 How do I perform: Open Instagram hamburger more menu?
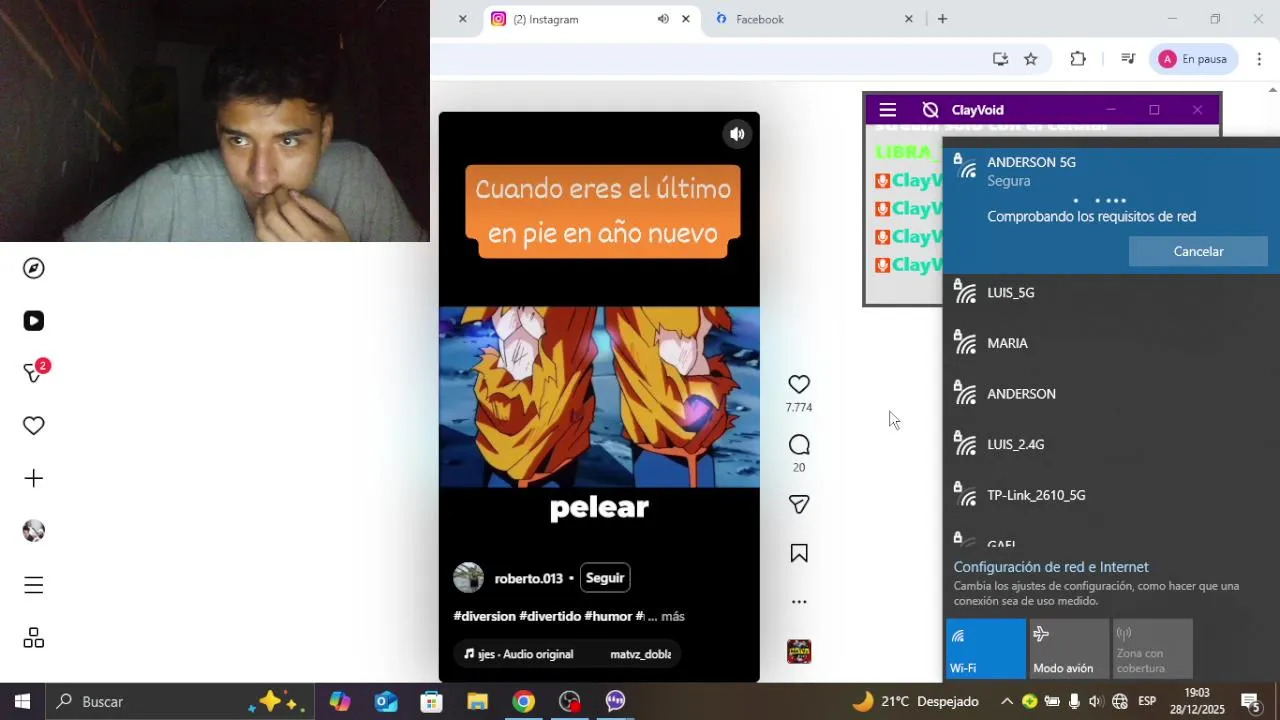tap(34, 585)
